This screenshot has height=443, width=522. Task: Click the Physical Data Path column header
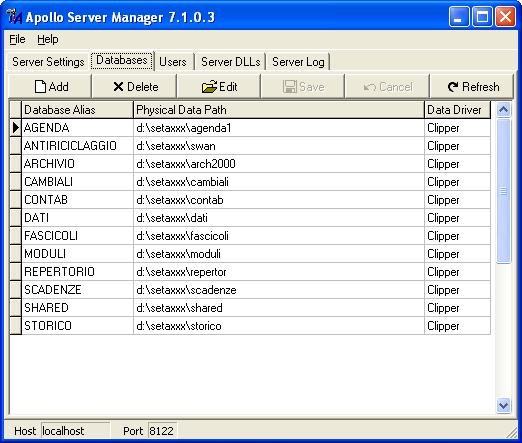(x=279, y=110)
